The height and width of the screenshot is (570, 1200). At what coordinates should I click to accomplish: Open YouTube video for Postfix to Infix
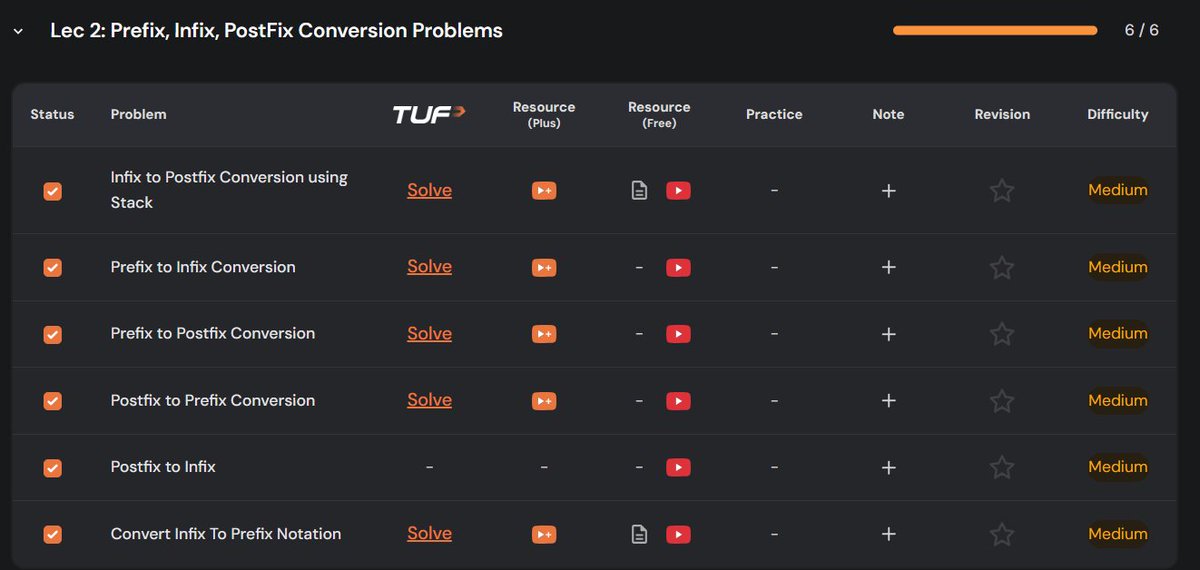coord(678,467)
